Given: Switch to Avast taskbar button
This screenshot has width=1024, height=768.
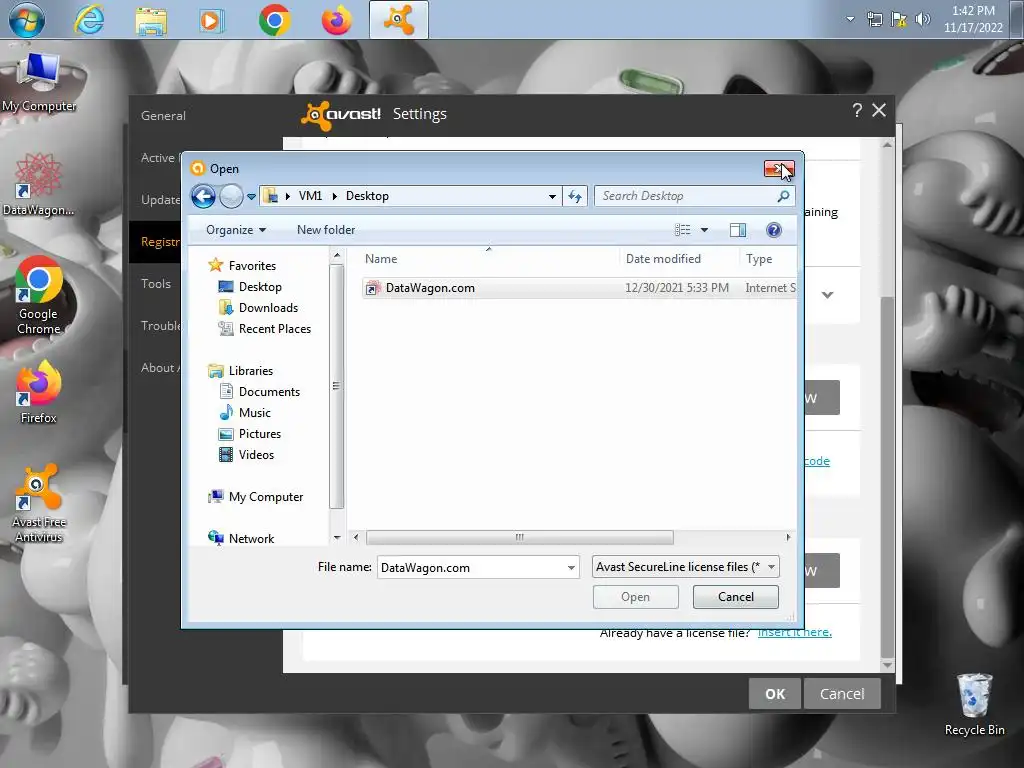Looking at the screenshot, I should point(398,20).
